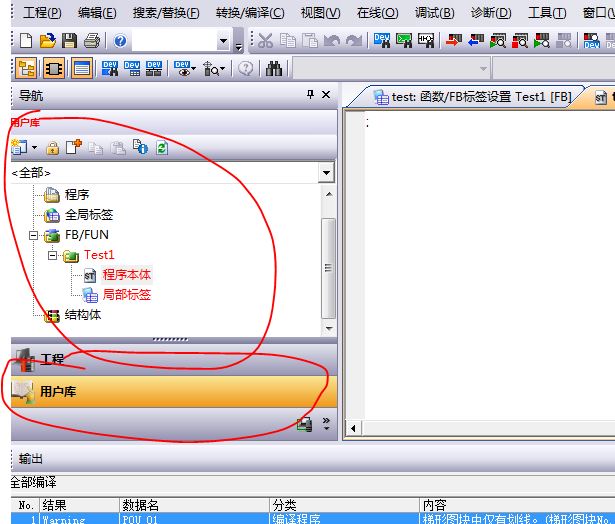
Task: Click the Open project folder icon
Action: coord(47,41)
